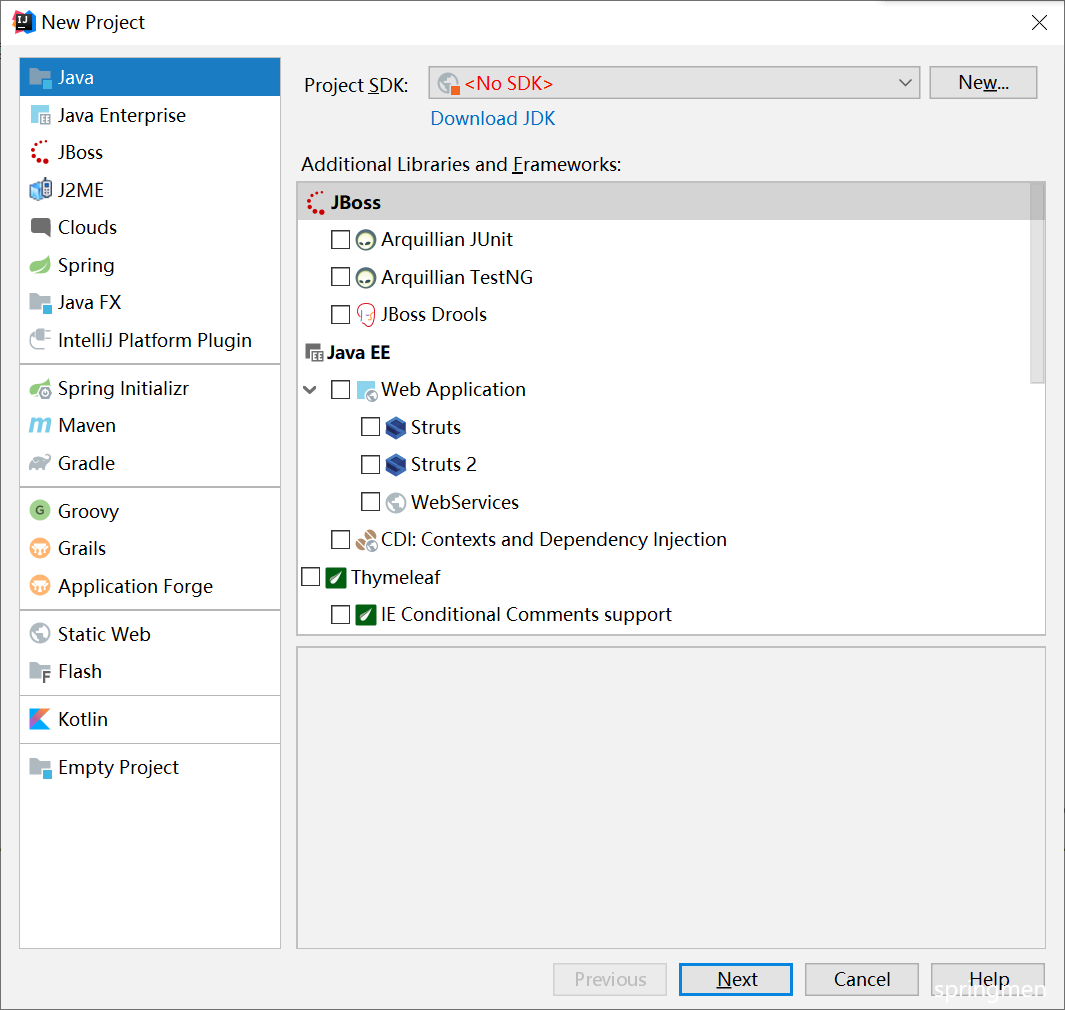Select the JBoss group header row
The width and height of the screenshot is (1065, 1010).
tap(664, 202)
